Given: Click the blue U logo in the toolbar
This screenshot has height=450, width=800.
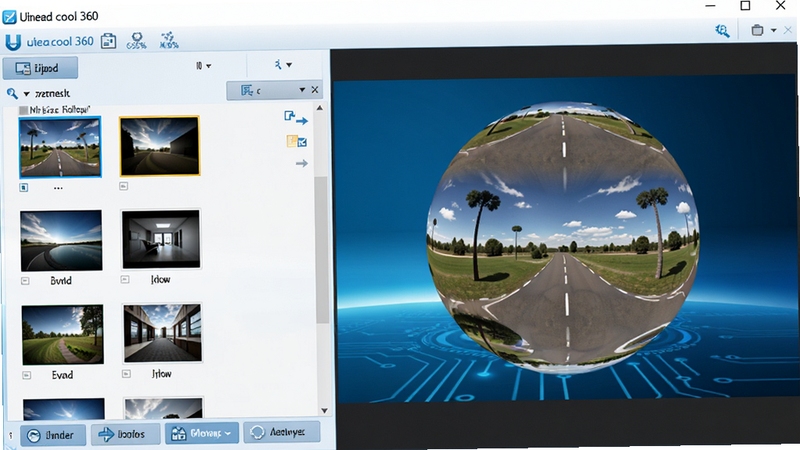Looking at the screenshot, I should tap(13, 42).
